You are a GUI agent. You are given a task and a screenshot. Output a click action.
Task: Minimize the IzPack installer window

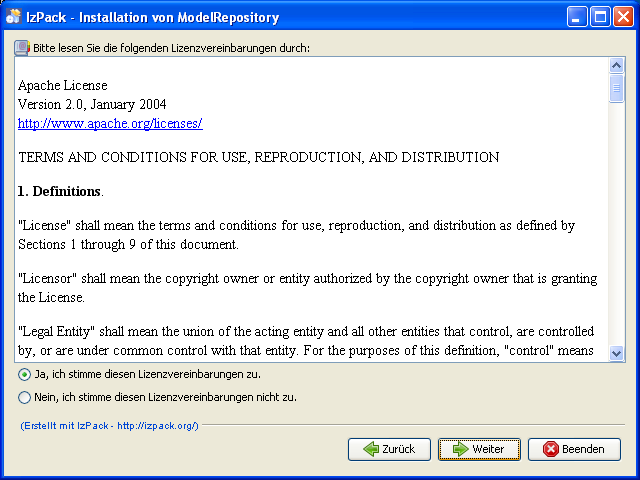[577, 17]
